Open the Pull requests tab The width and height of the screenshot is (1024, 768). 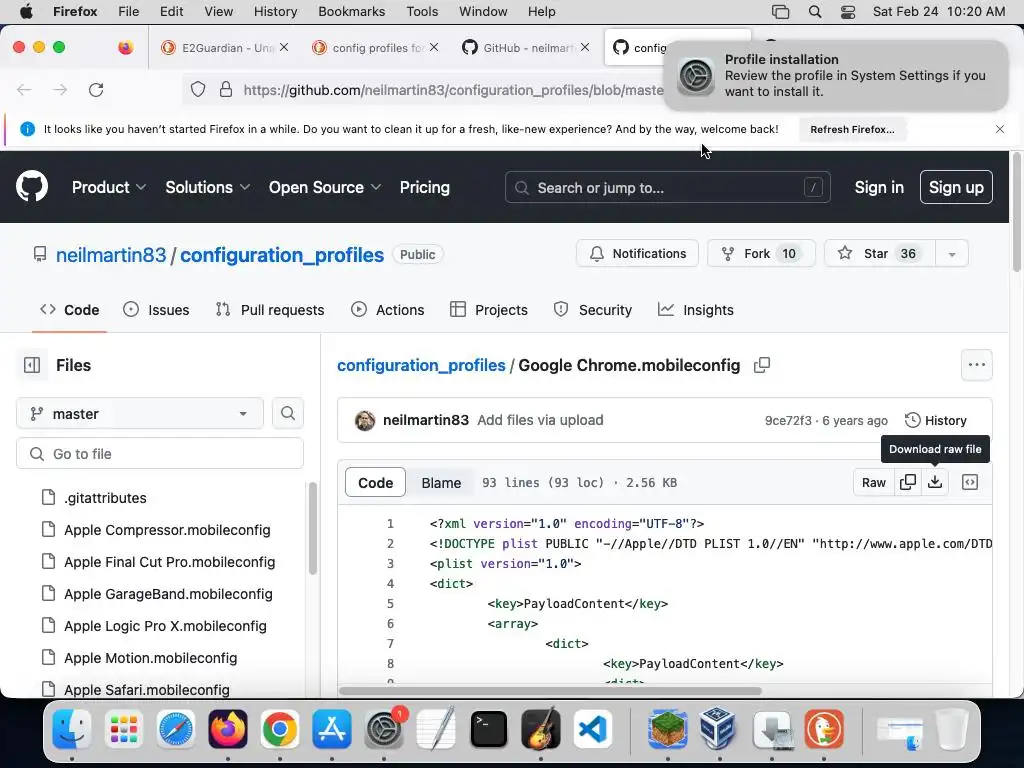[x=270, y=310]
